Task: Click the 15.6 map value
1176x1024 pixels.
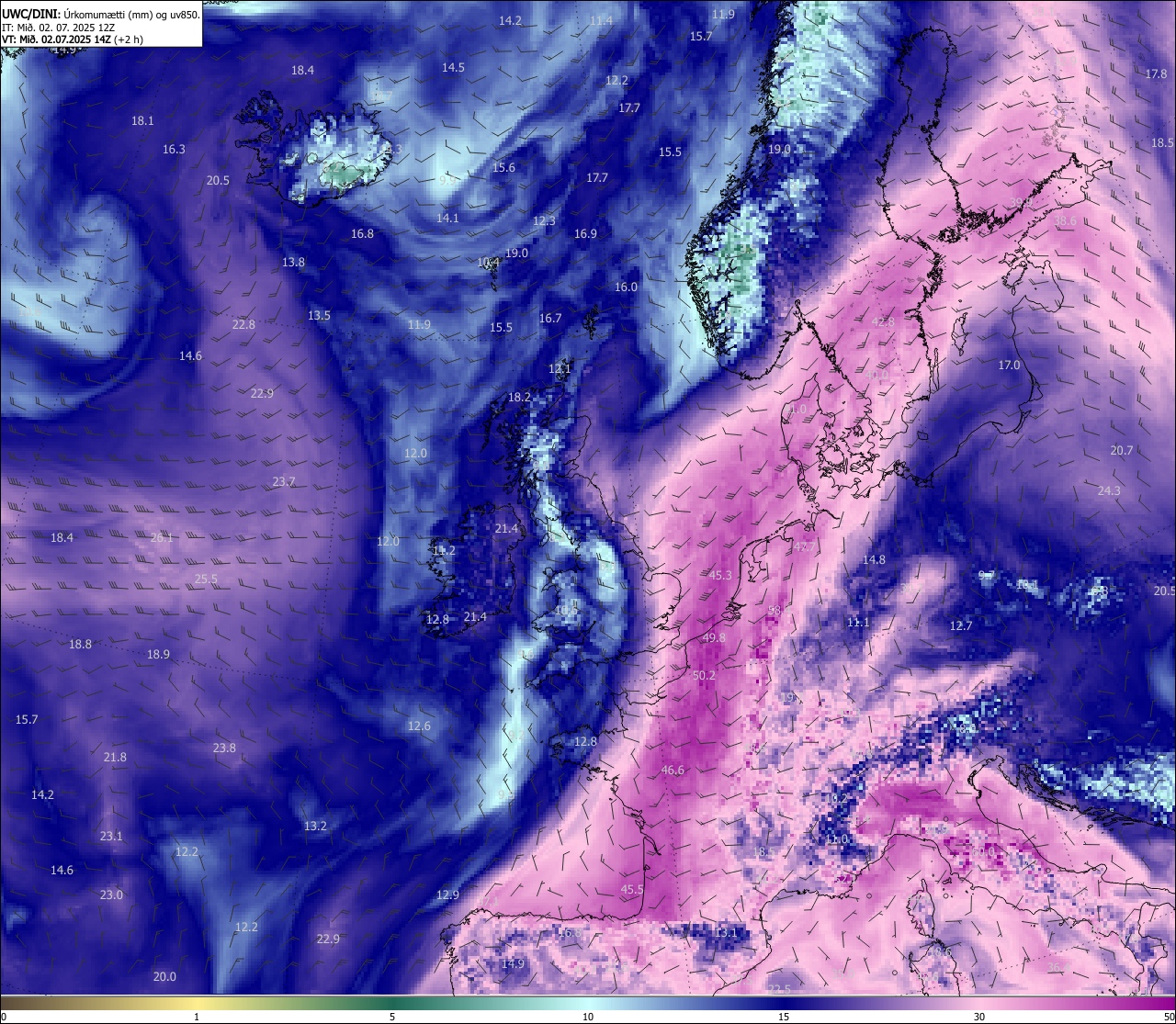Action: coord(503,167)
